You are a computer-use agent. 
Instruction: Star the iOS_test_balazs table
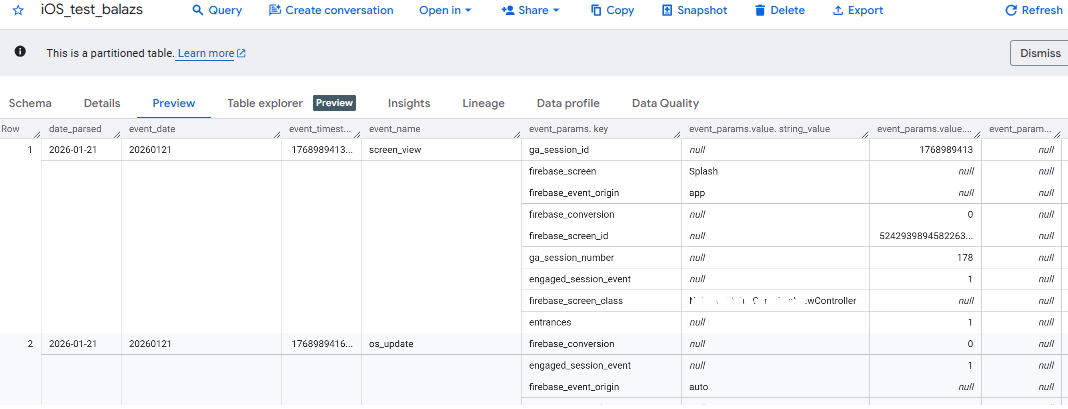(x=18, y=10)
